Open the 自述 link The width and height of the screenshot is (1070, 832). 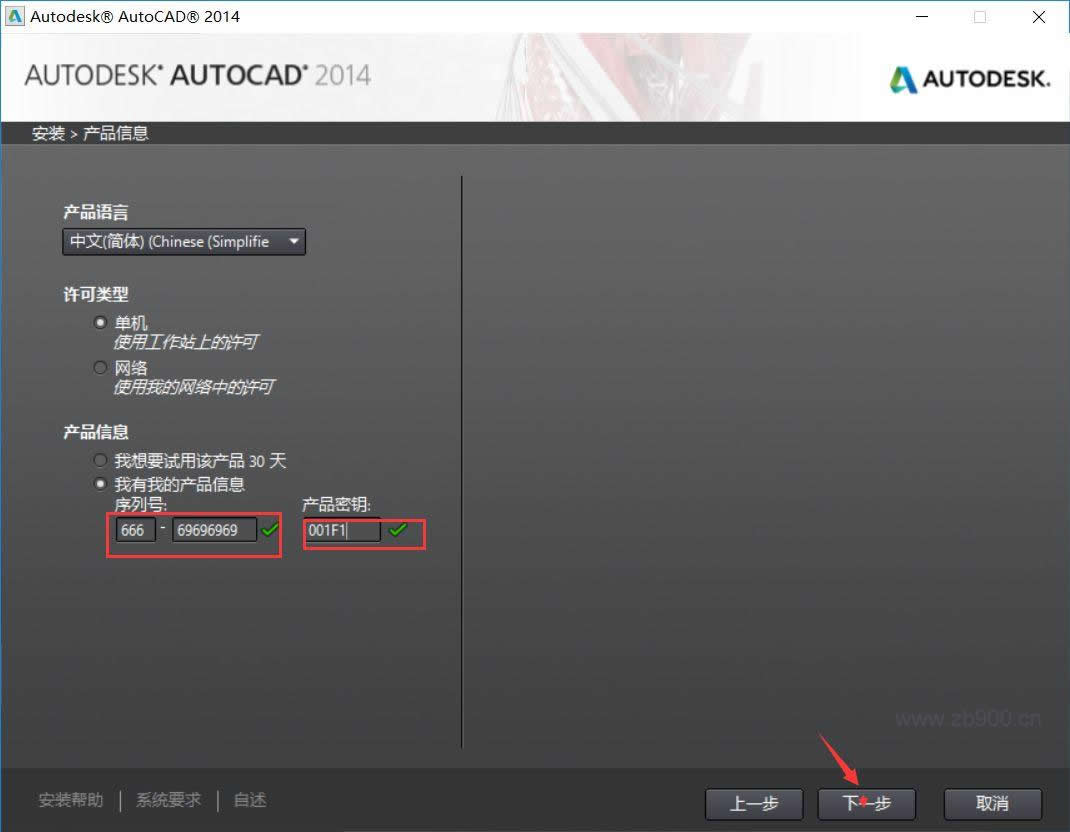248,799
